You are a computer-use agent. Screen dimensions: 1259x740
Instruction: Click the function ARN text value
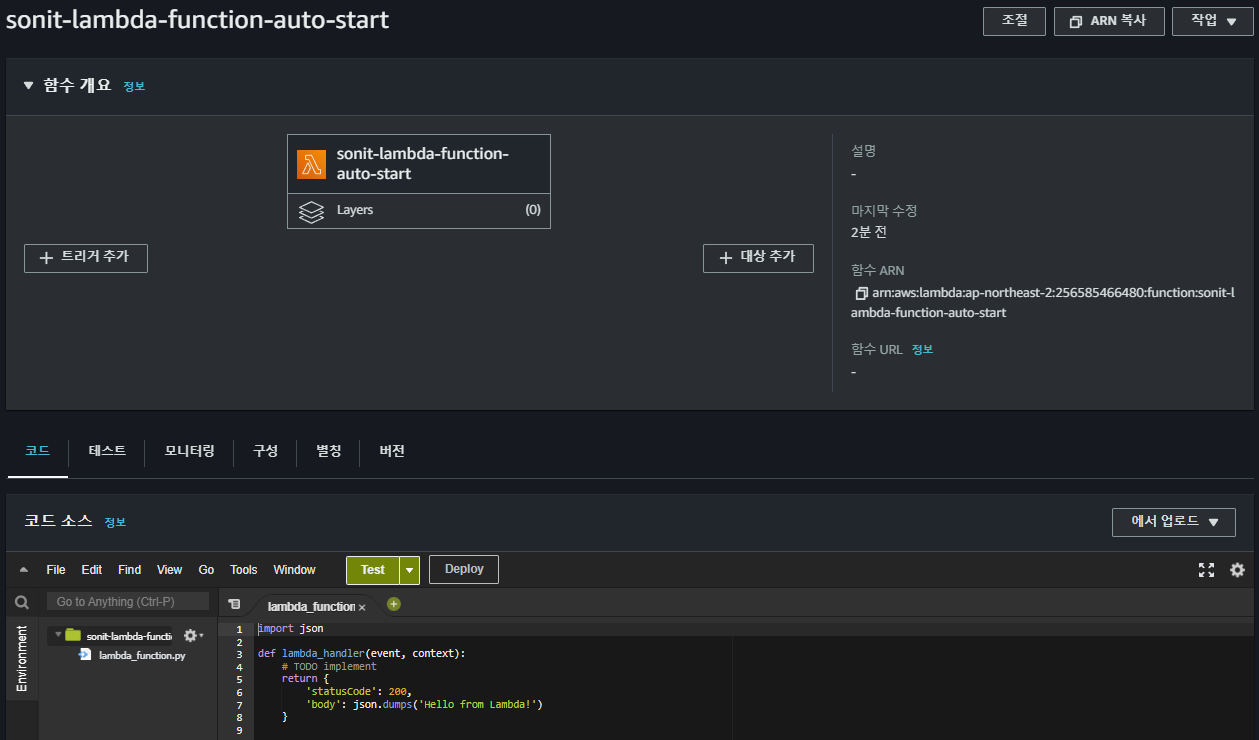1043,303
